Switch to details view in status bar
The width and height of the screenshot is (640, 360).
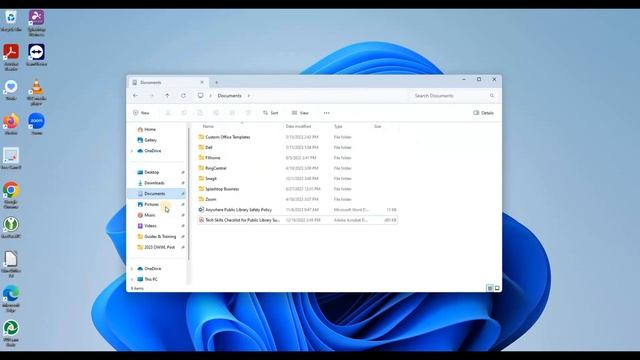490,288
